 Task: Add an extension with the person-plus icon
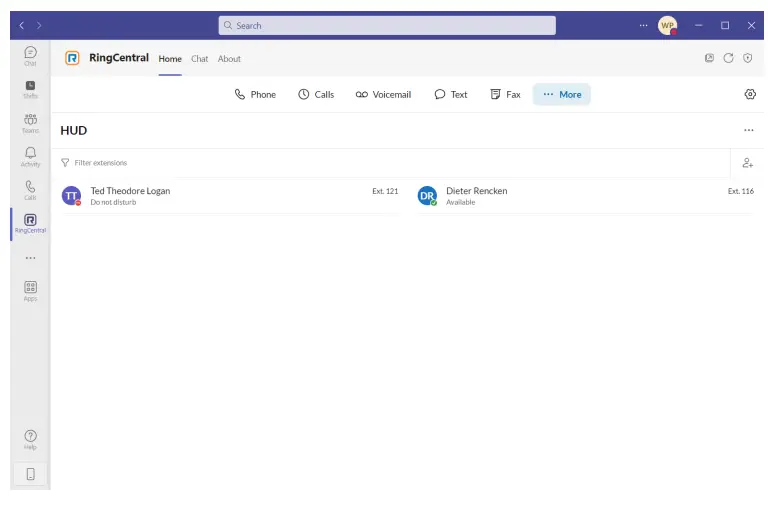747,163
